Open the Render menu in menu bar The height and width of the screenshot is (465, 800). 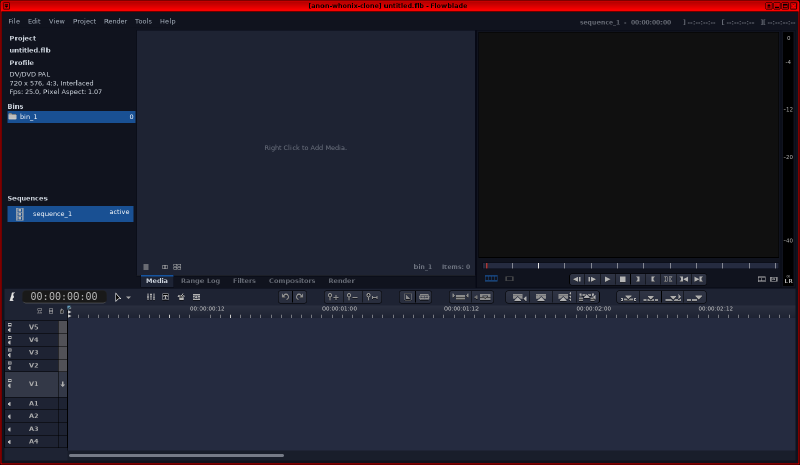click(116, 21)
